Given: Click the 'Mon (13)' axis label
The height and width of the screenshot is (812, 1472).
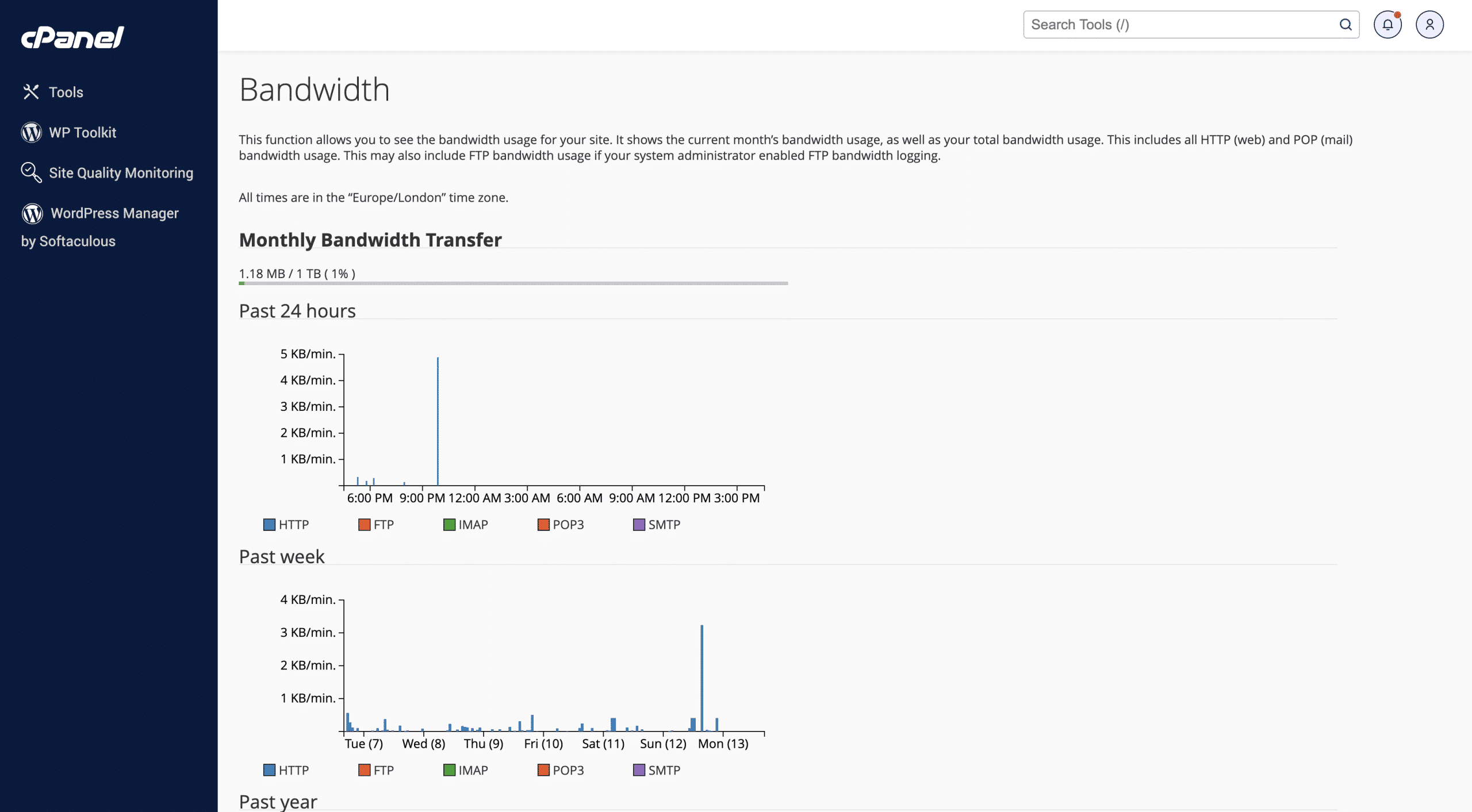Looking at the screenshot, I should (723, 744).
